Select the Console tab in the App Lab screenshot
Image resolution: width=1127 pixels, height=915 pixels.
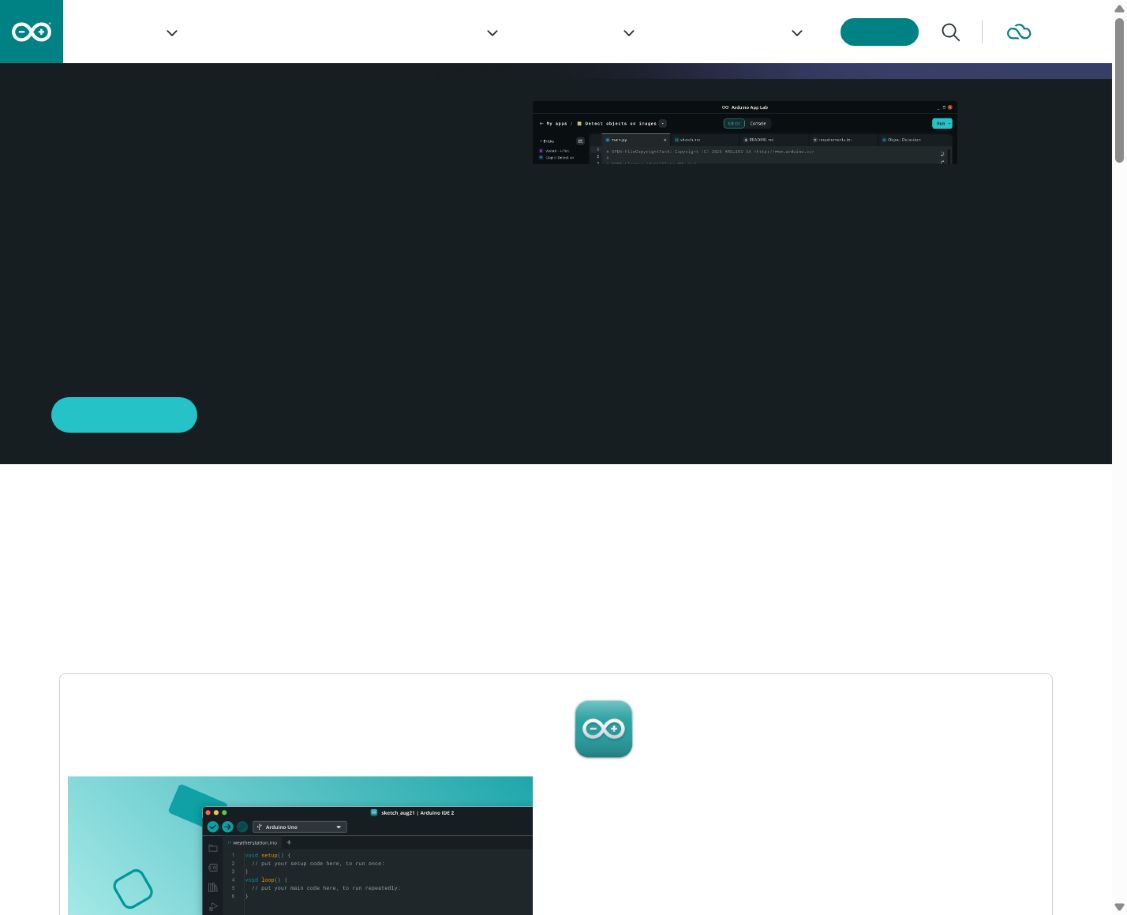tap(758, 124)
